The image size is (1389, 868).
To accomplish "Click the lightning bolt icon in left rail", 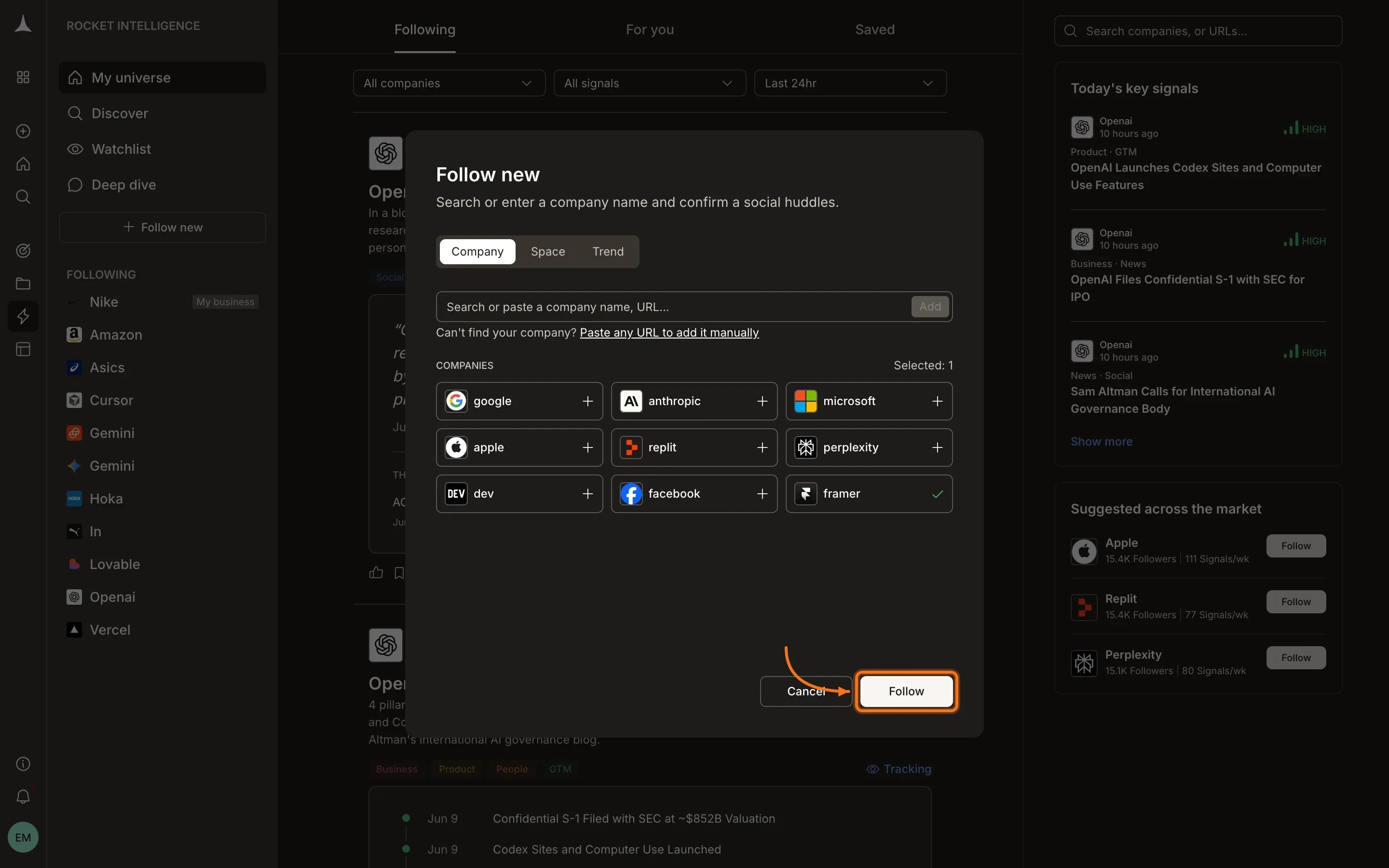I will pyautogui.click(x=23, y=316).
